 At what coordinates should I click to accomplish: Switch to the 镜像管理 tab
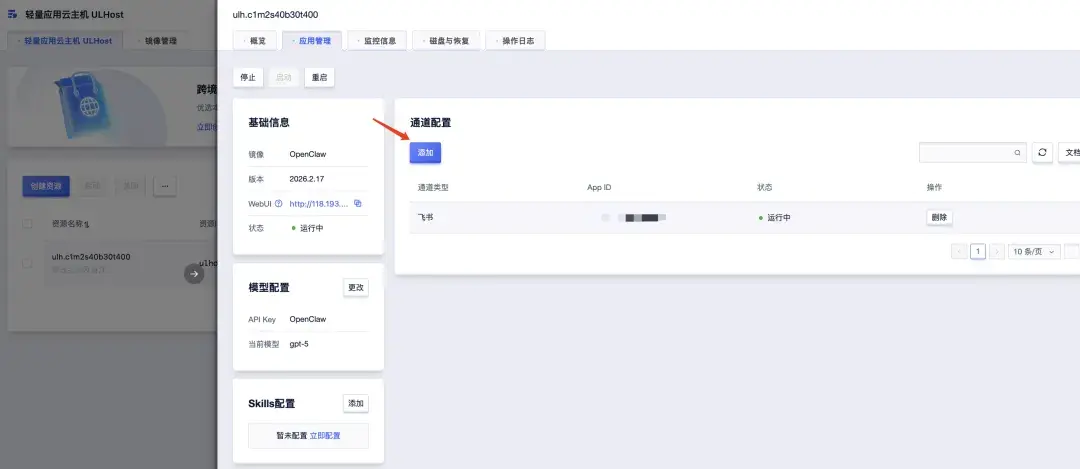158,41
